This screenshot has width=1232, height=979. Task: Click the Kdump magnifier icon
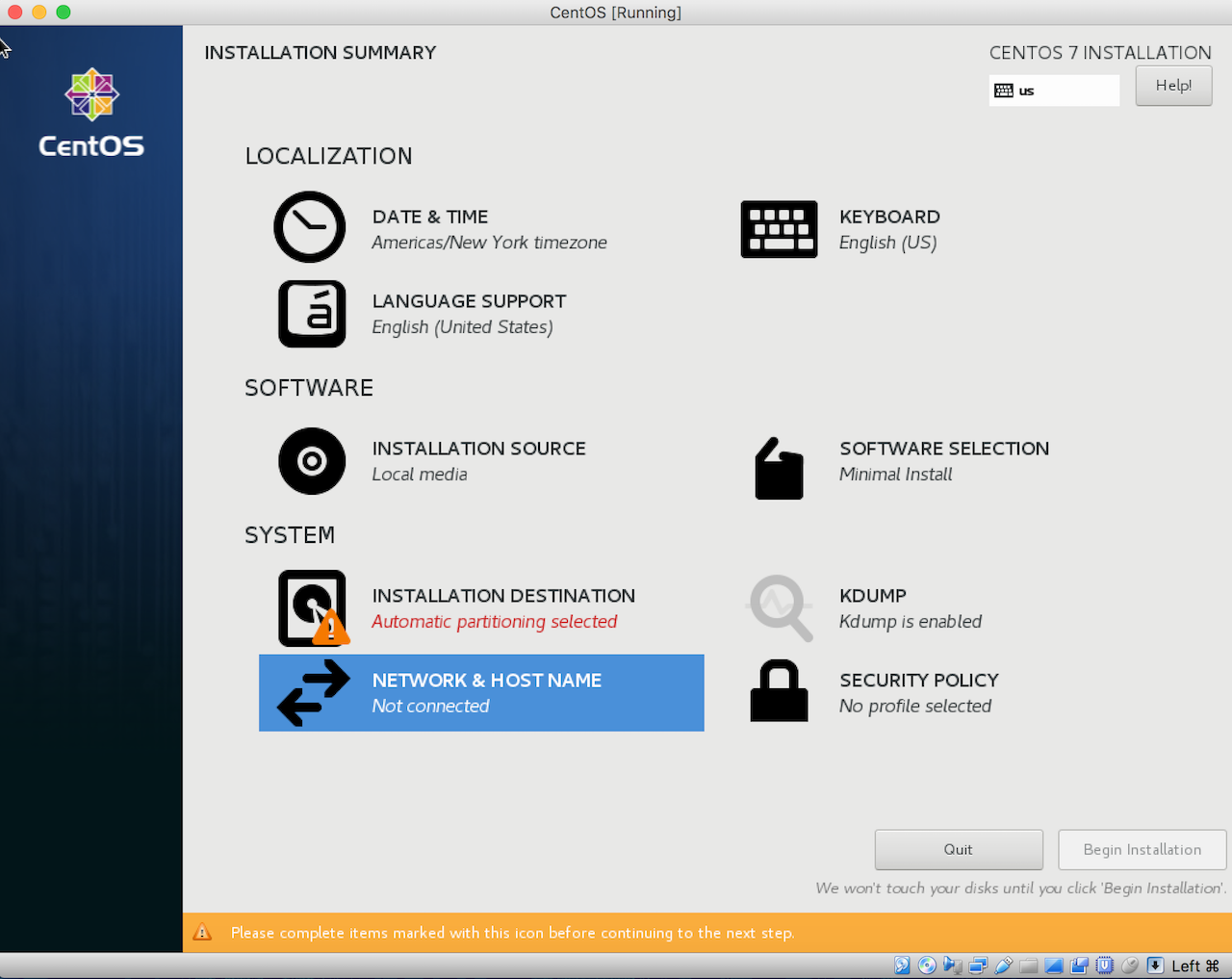click(780, 608)
